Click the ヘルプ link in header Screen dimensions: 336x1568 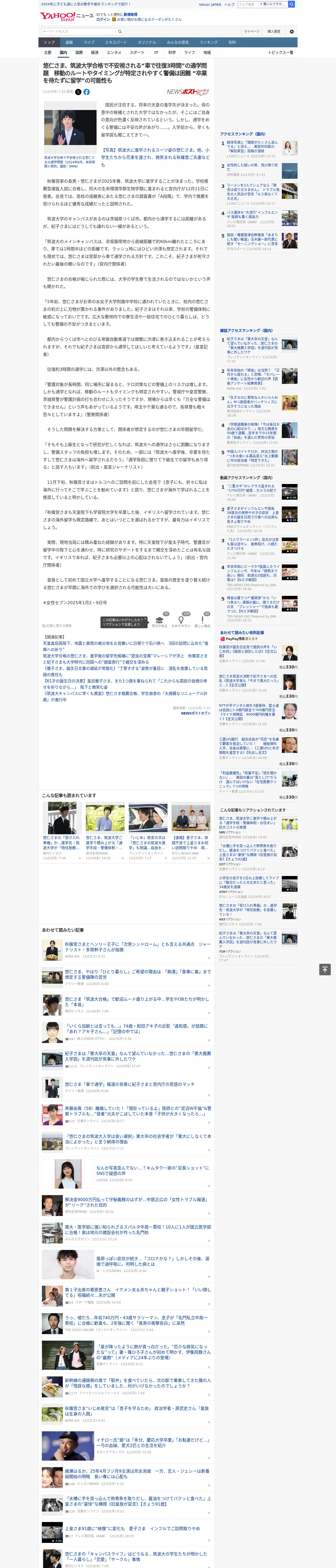click(229, 4)
